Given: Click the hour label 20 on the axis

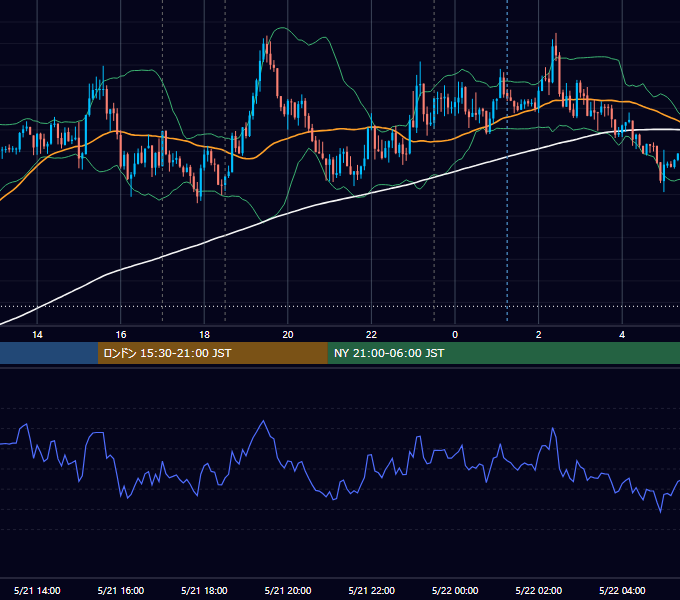Looking at the screenshot, I should [288, 335].
